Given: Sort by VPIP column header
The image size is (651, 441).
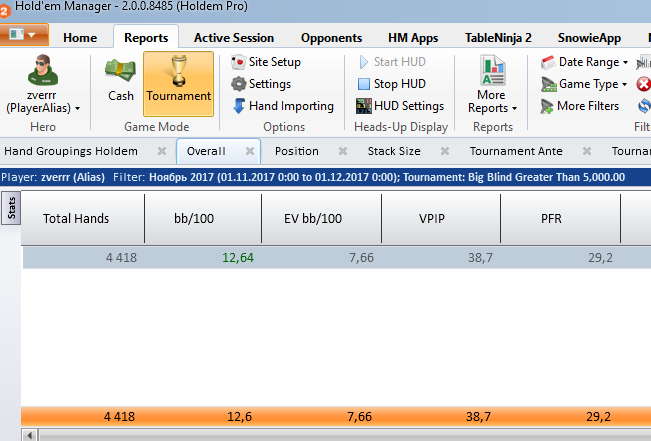Looking at the screenshot, I should coord(441,218).
